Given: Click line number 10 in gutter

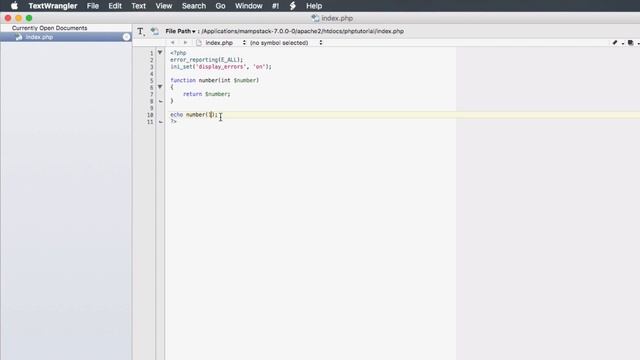Looking at the screenshot, I should pos(150,115).
